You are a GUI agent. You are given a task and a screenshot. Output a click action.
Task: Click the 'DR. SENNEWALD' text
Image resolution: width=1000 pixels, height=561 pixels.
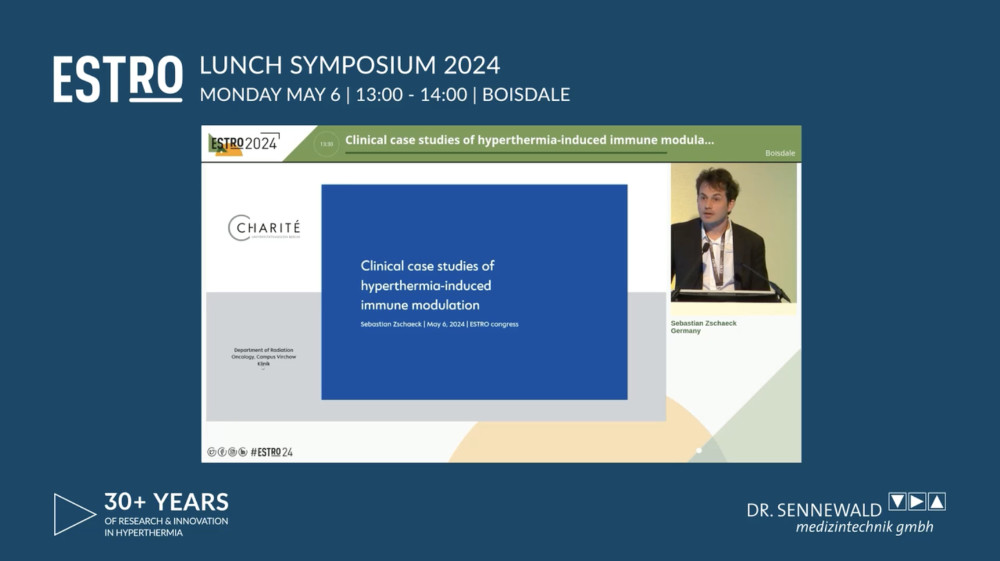(x=814, y=510)
